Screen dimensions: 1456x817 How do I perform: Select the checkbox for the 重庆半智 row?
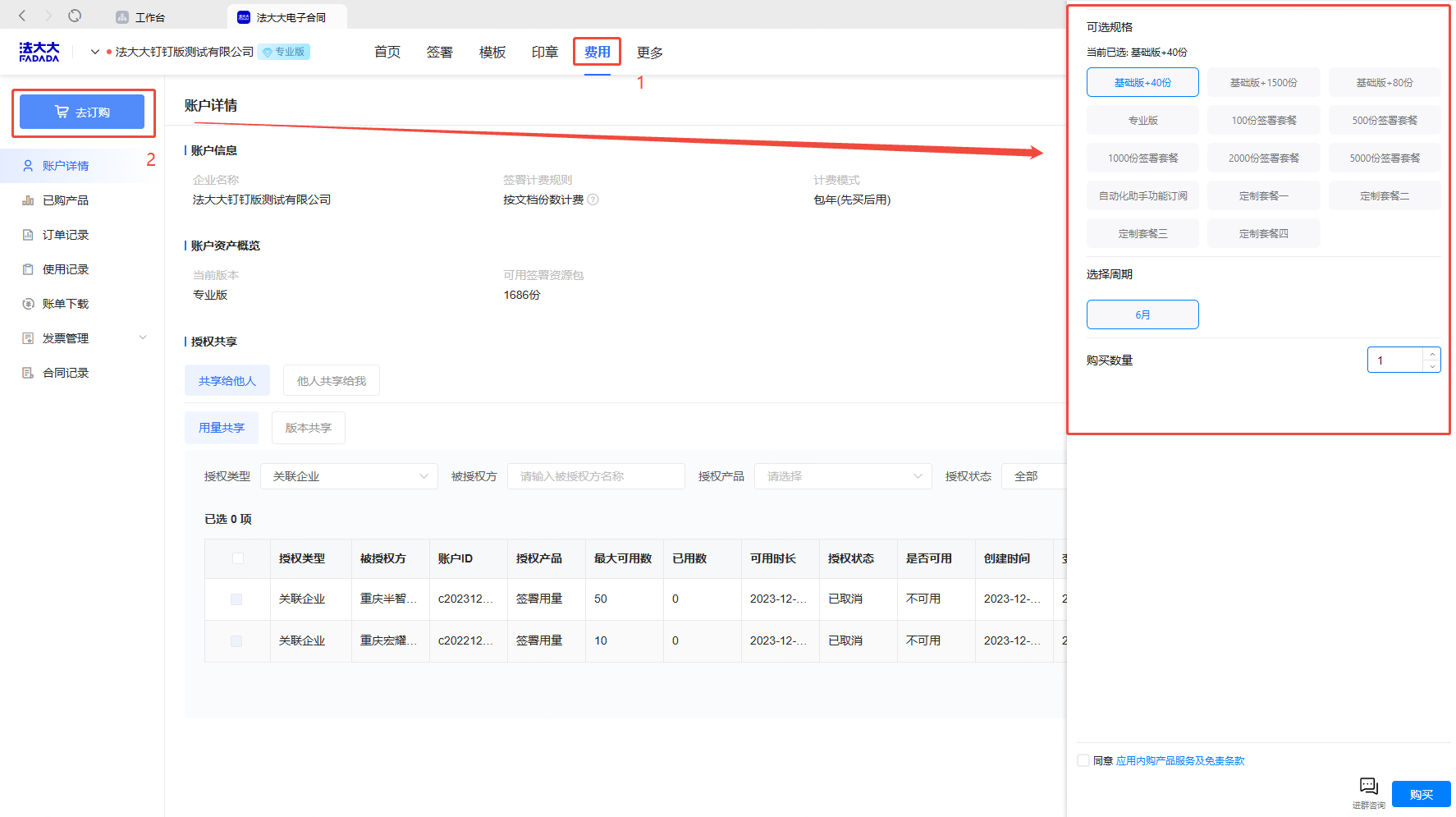(236, 599)
